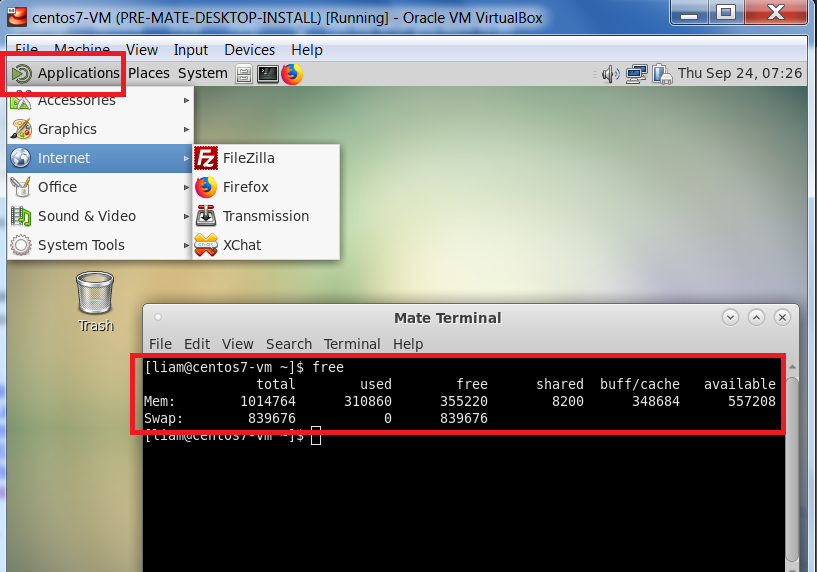Open the terminal launcher in the top panel
817x572 pixels.
click(267, 73)
